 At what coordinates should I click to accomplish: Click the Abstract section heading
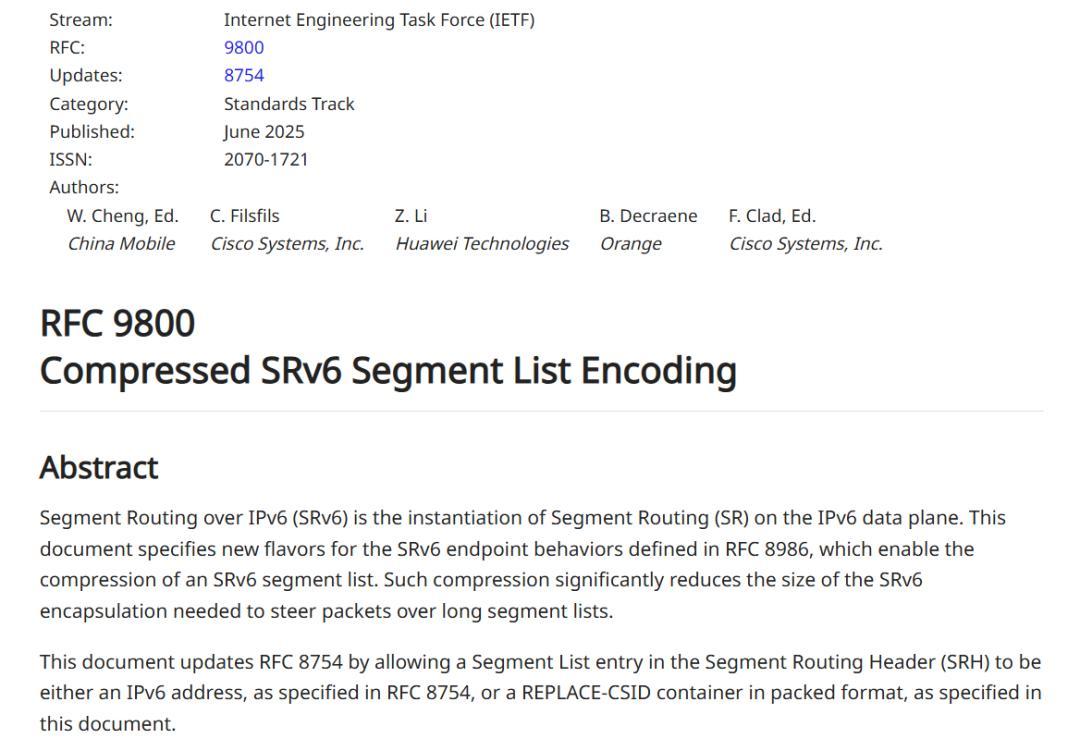click(99, 467)
